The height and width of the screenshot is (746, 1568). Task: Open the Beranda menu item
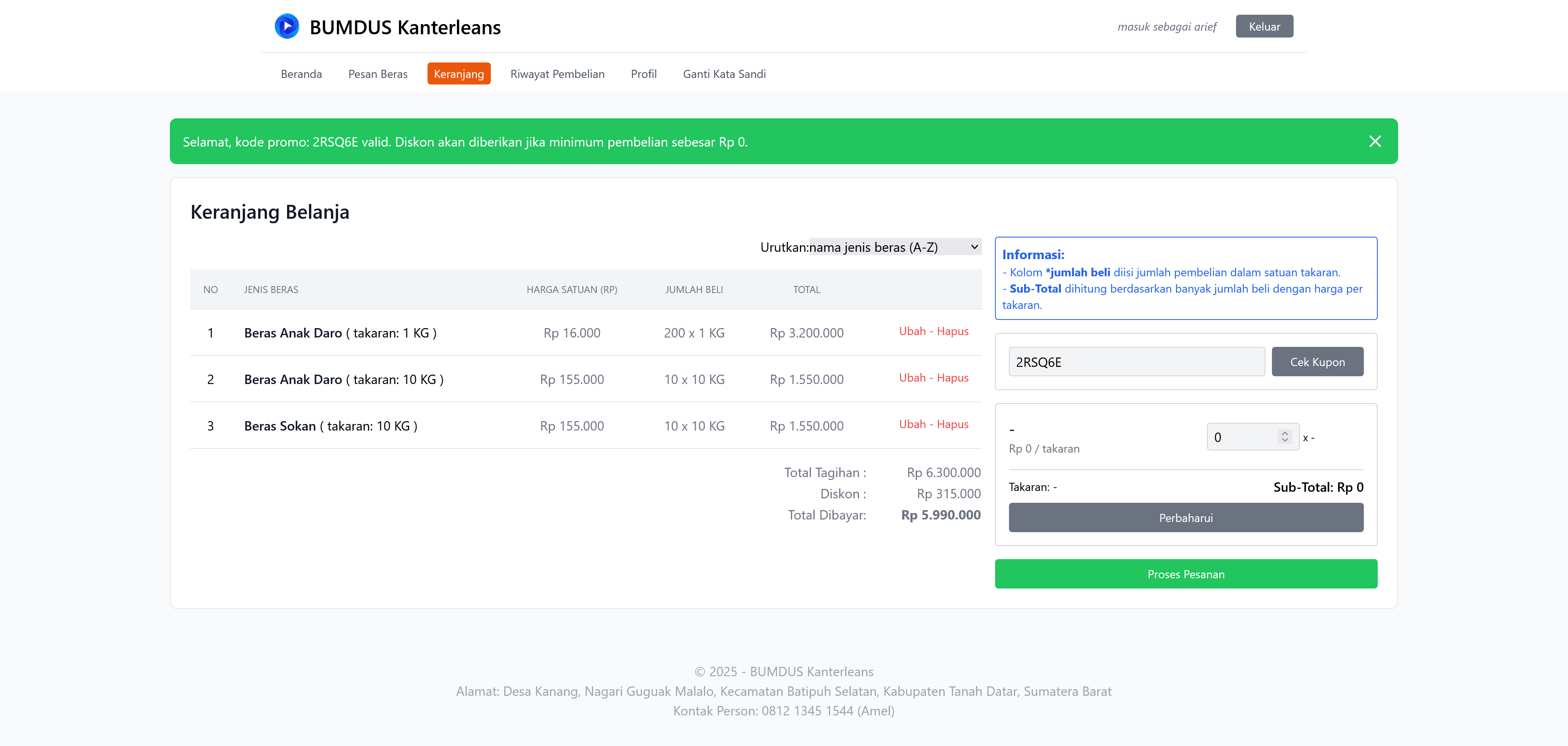[301, 73]
